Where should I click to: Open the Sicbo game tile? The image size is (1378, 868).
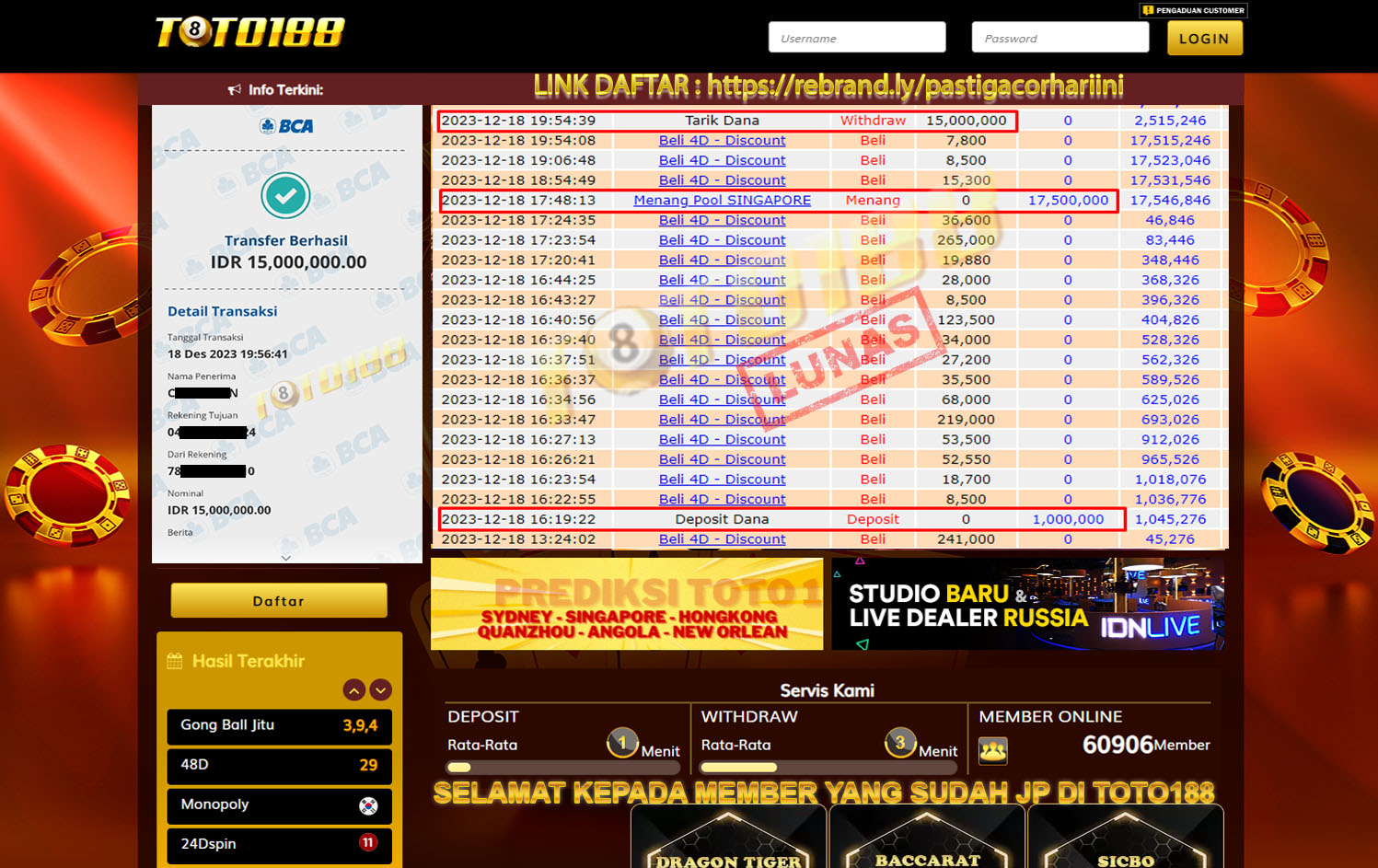[x=1126, y=838]
